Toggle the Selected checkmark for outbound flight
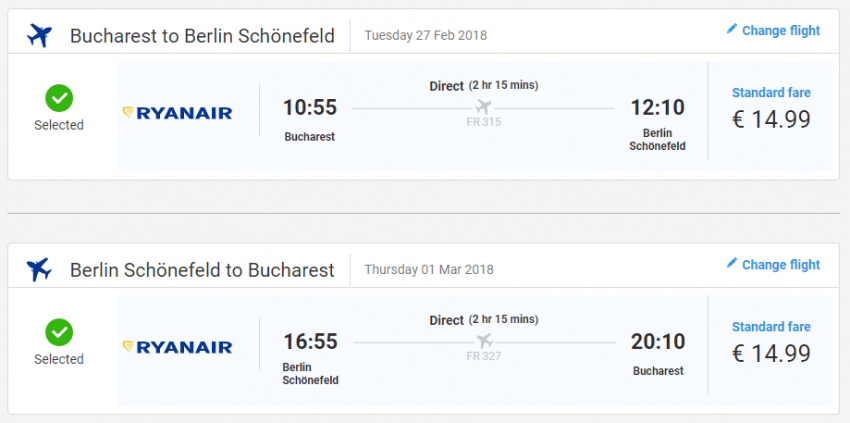The width and height of the screenshot is (850, 423). point(59,98)
